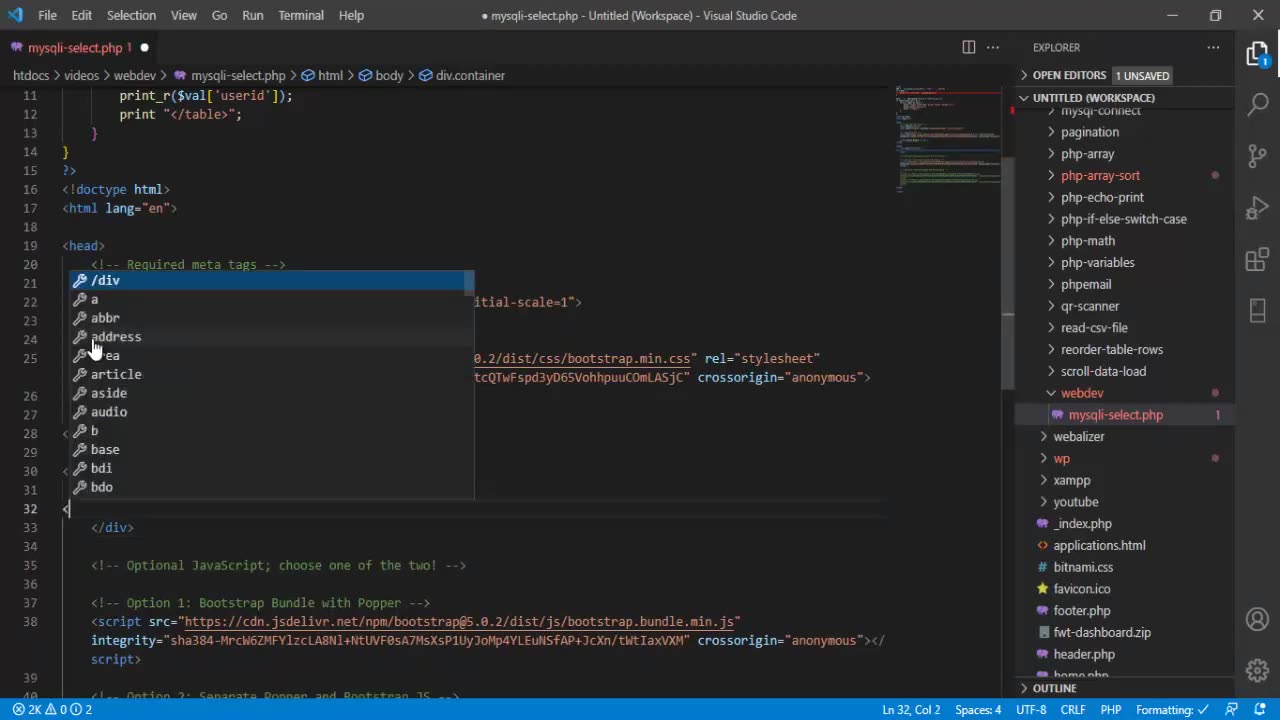Change language mode from PHP
The width and height of the screenshot is (1280, 720).
[x=1110, y=710]
